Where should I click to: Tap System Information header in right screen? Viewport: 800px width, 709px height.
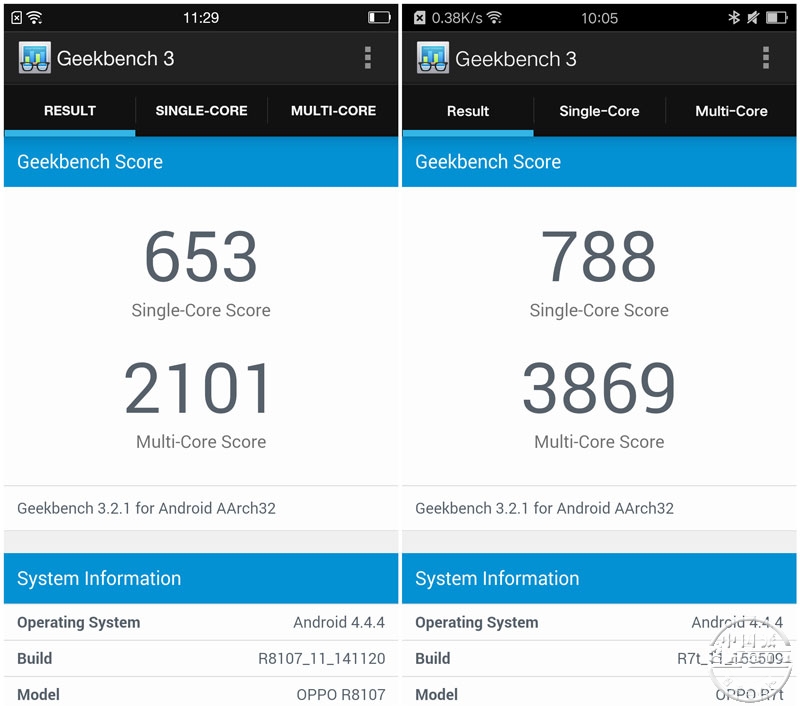(x=599, y=578)
